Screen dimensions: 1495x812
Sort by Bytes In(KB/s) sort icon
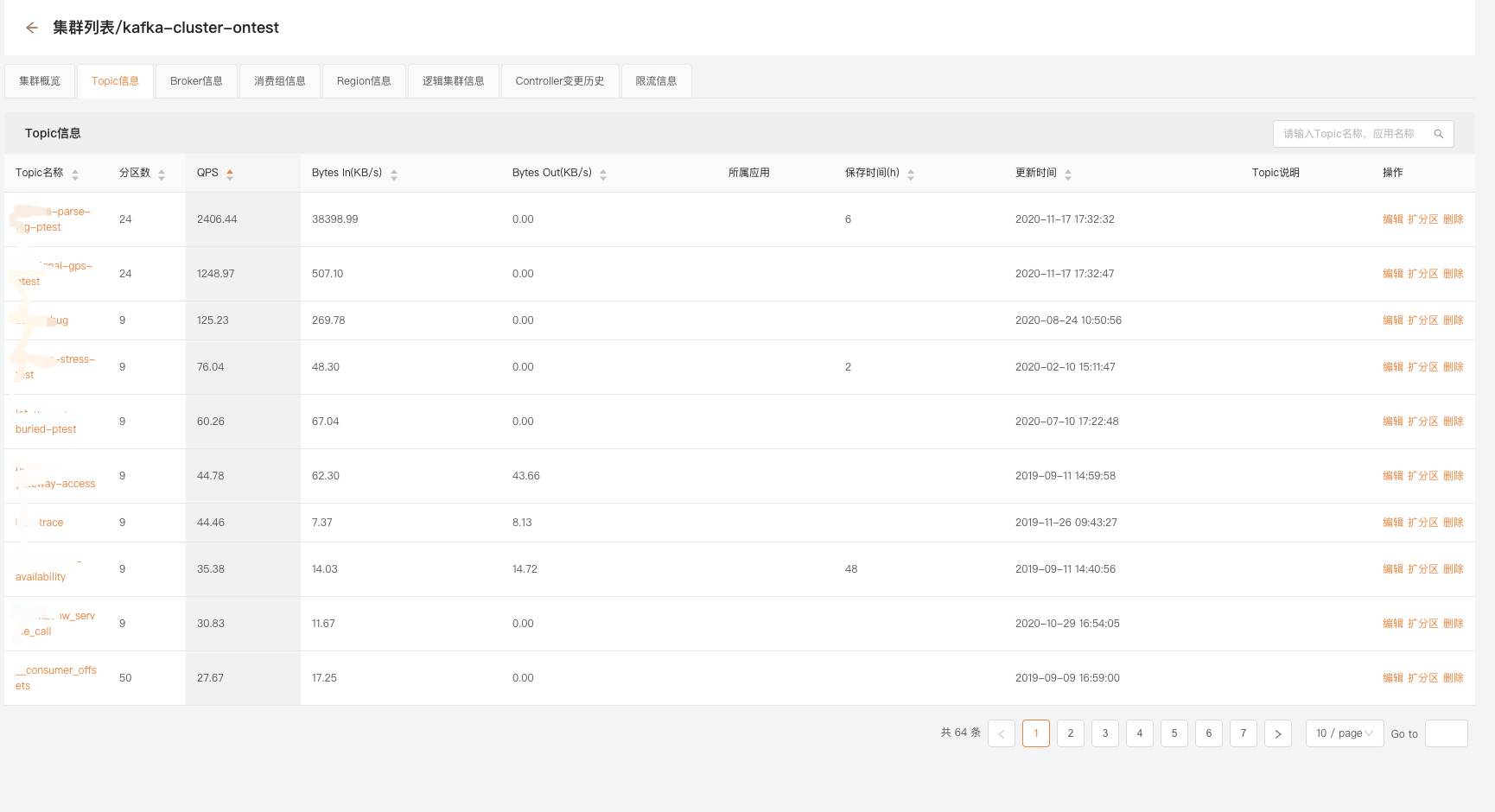394,174
